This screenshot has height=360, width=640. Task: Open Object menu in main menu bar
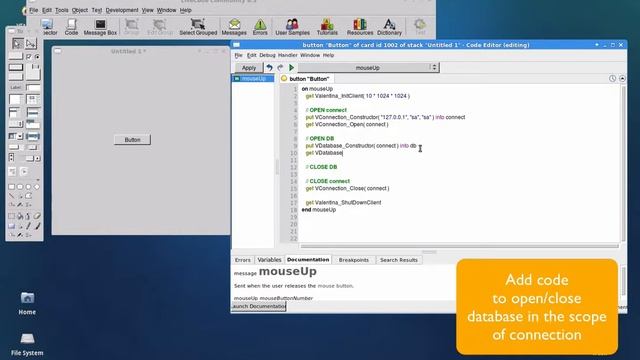click(x=80, y=10)
